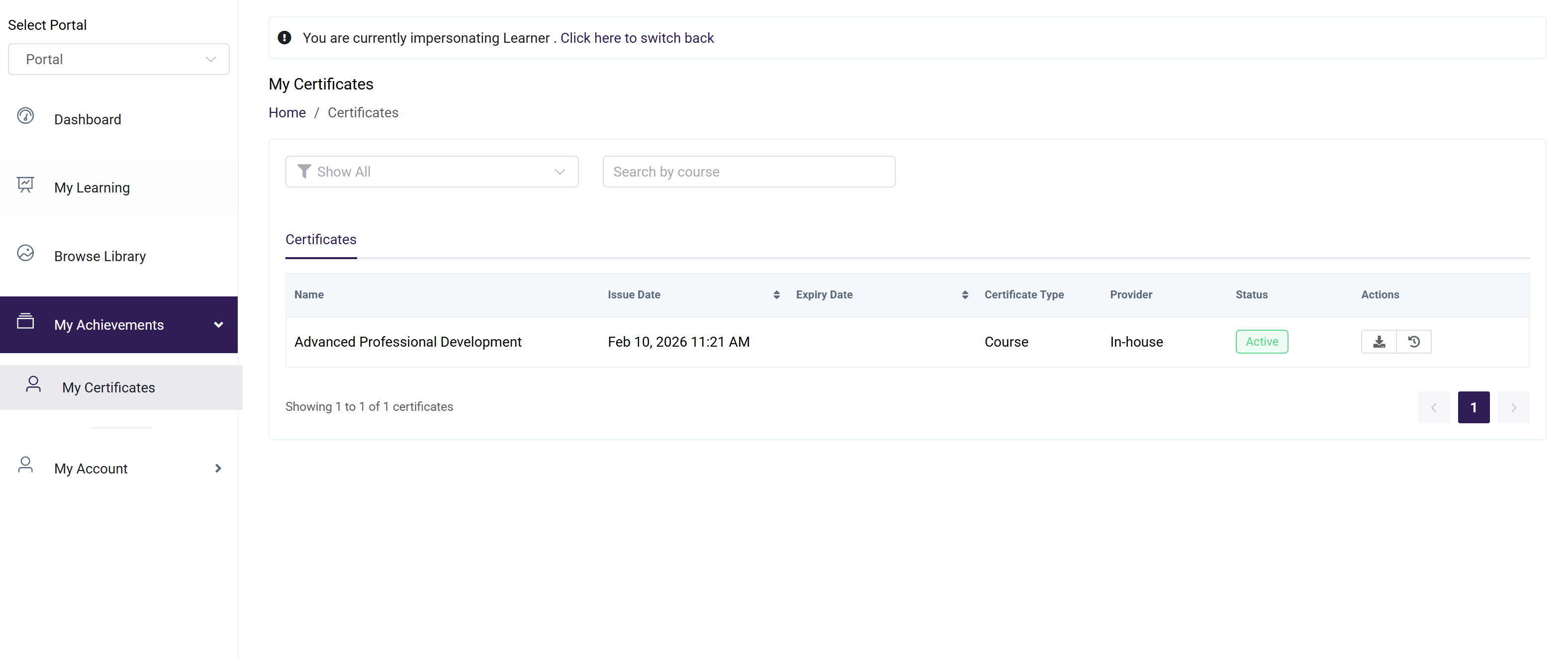Click the Browse Library icon
The height and width of the screenshot is (660, 1568).
coord(25,253)
